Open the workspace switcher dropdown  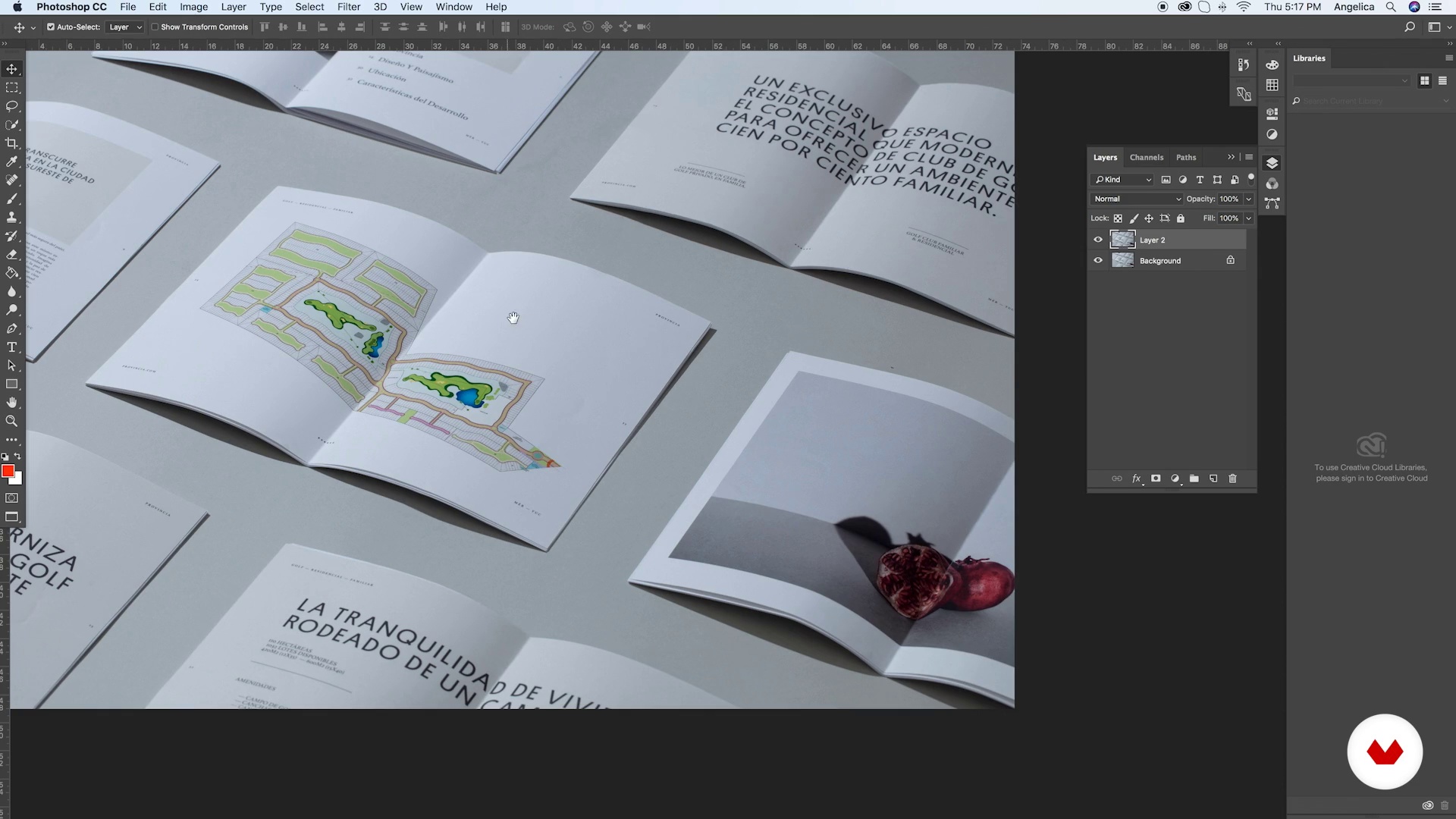[1439, 27]
